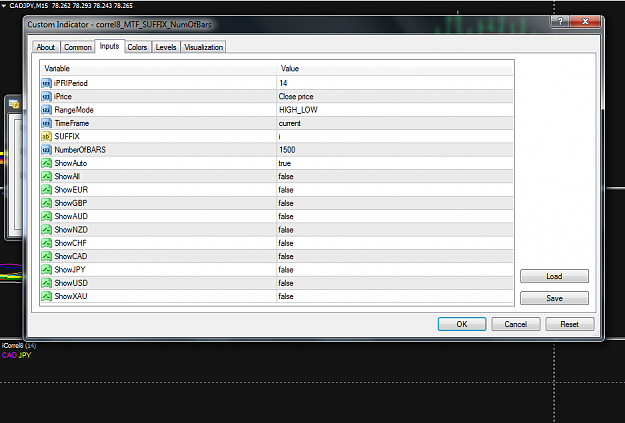Click the Load button
The width and height of the screenshot is (625, 423).
coord(554,276)
